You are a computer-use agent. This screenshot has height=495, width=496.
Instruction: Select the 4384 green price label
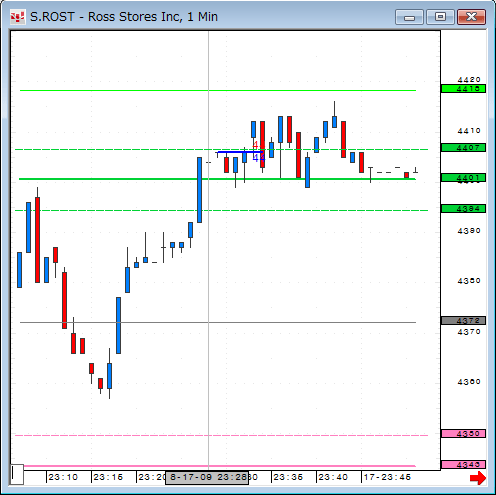tap(463, 209)
